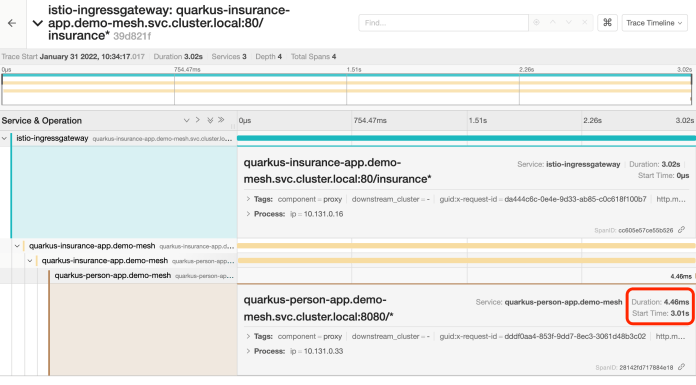Open keyboard shortcuts command button
Screen dimensions: 696x385
click(607, 23)
